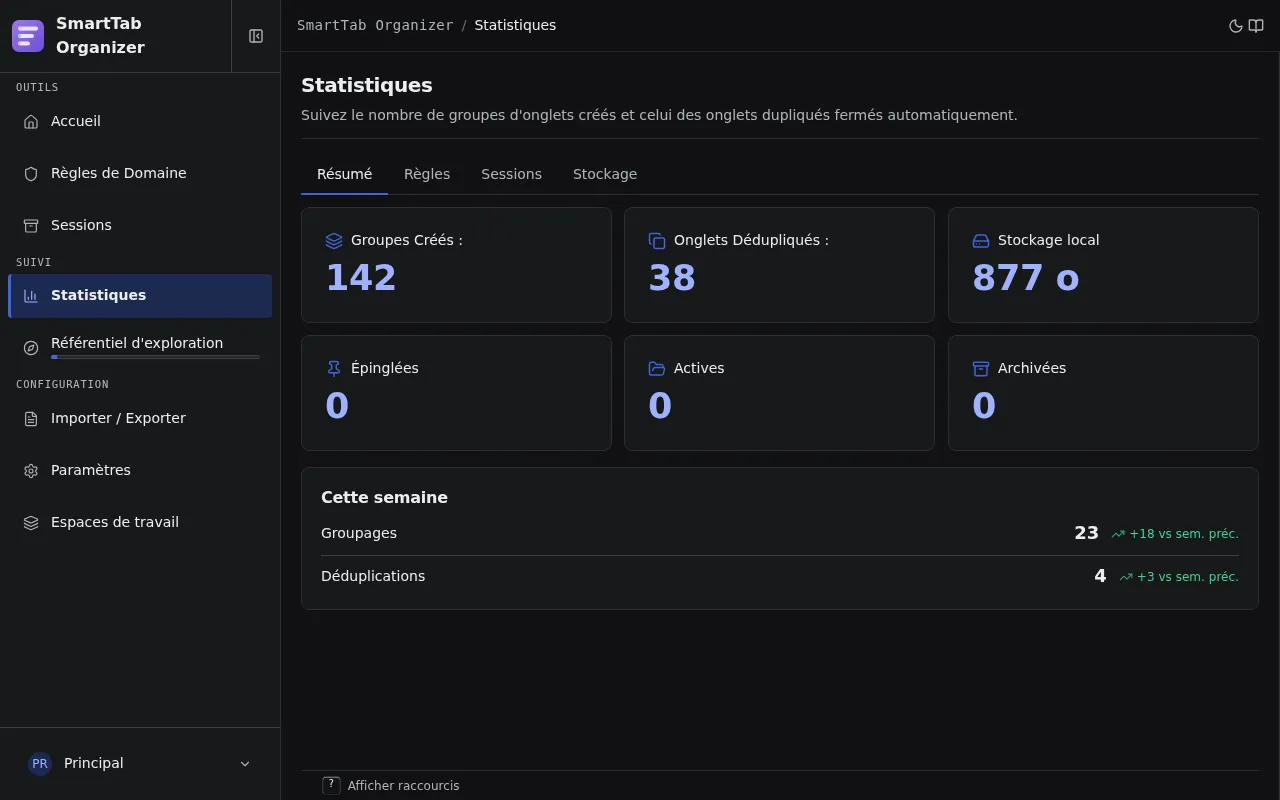Open the documentation book icon
The height and width of the screenshot is (800, 1280).
[x=1256, y=26]
